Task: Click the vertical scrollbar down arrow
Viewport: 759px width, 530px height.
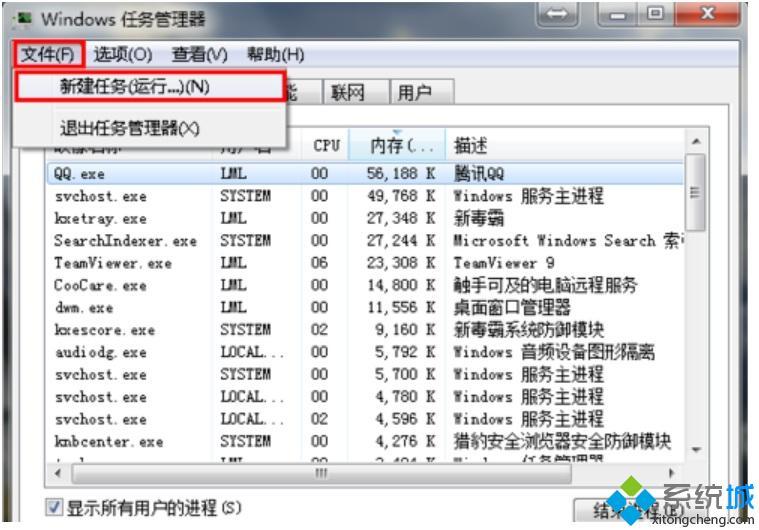Action: point(696,450)
